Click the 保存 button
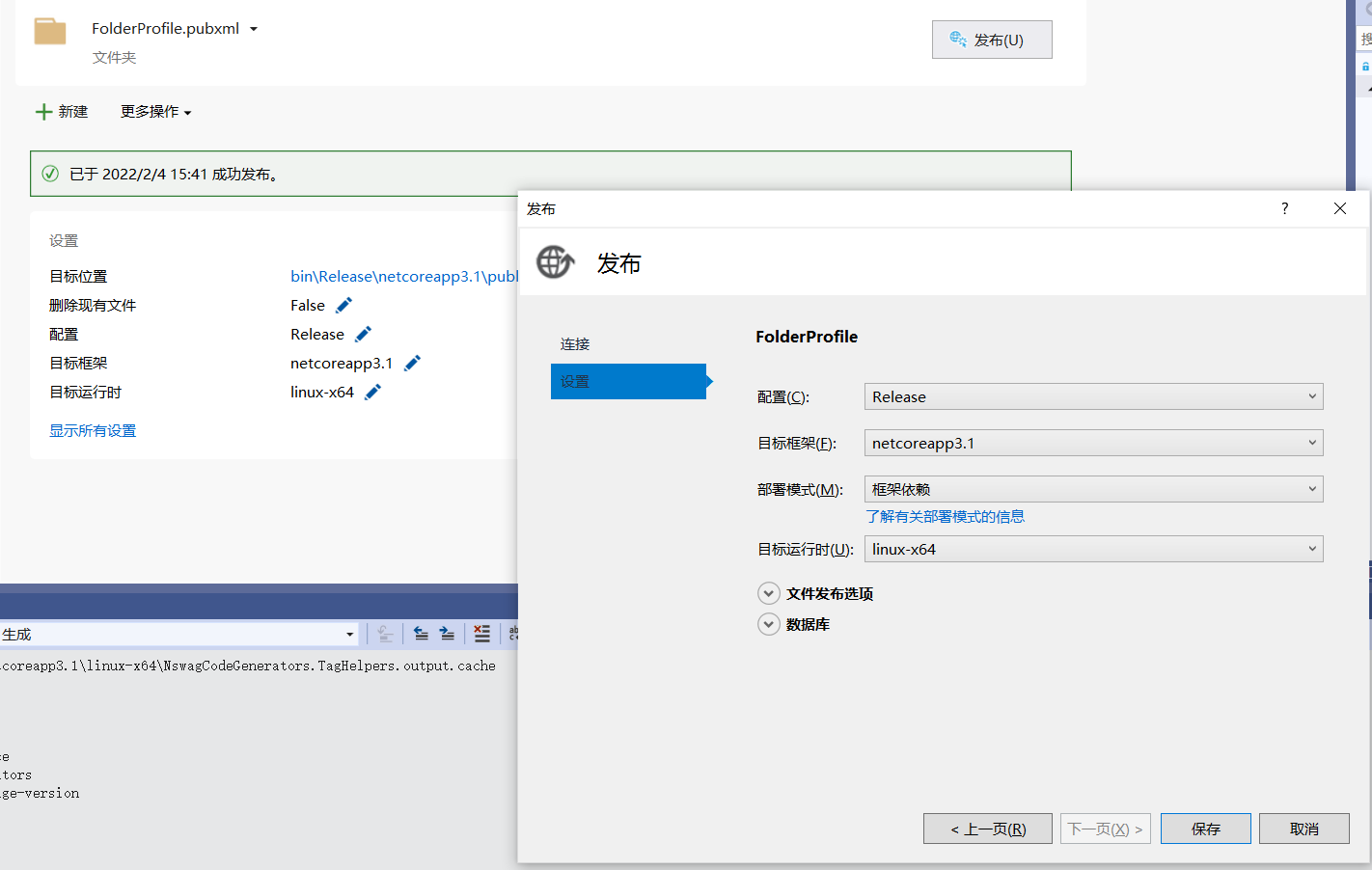 (x=1206, y=829)
